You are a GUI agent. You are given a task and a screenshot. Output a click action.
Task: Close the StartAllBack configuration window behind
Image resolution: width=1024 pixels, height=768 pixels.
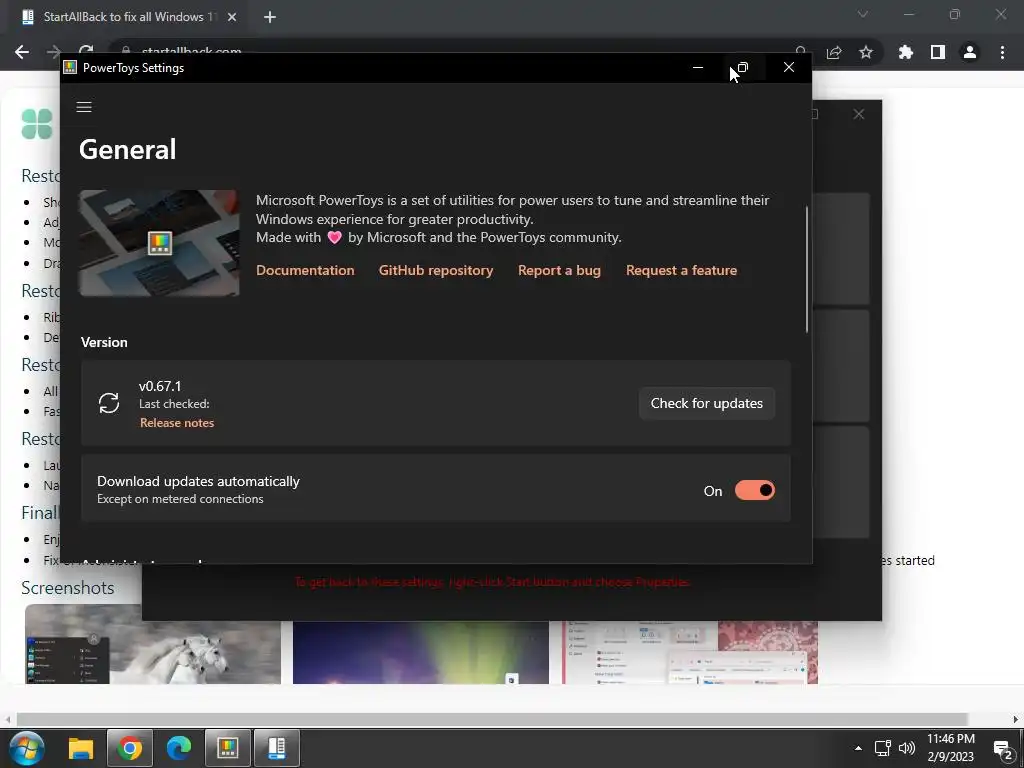point(859,114)
